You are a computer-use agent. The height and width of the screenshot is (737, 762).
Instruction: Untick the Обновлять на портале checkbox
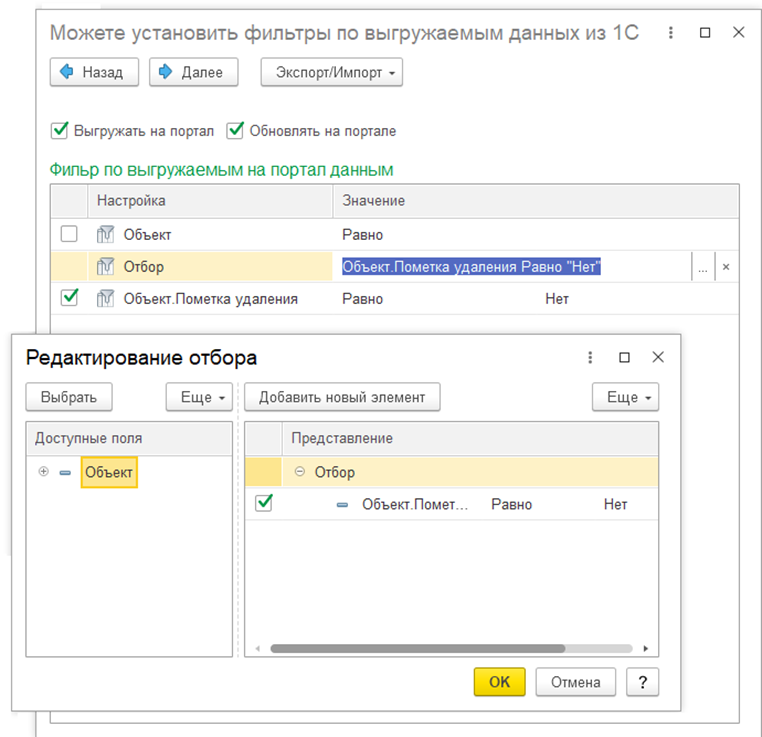pos(236,130)
